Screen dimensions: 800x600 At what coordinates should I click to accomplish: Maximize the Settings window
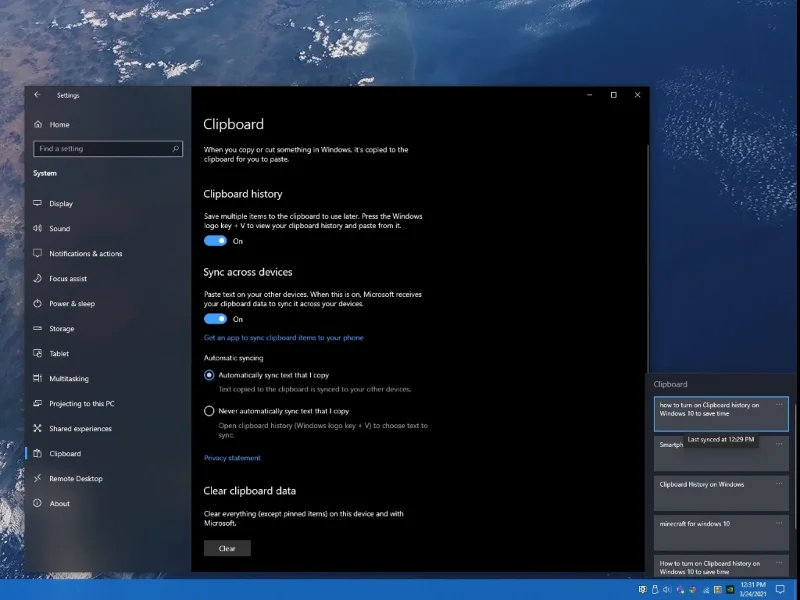click(614, 95)
